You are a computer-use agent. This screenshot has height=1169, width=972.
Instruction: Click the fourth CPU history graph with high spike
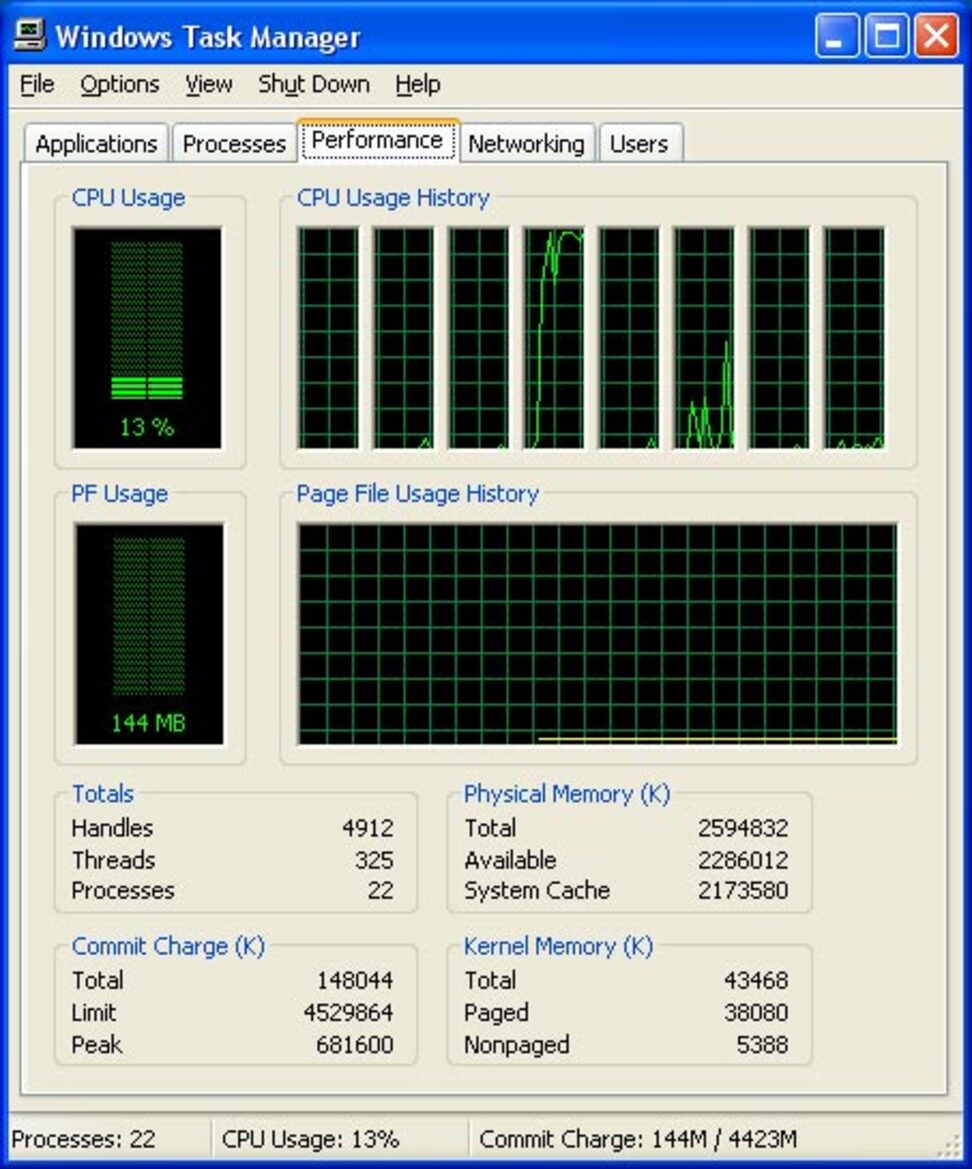click(x=553, y=338)
